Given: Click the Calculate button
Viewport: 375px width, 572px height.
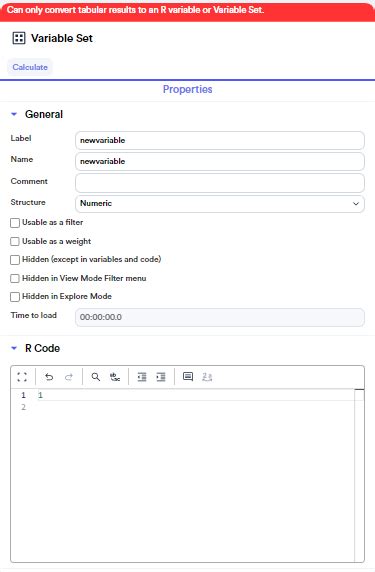Looking at the screenshot, I should pos(30,67).
